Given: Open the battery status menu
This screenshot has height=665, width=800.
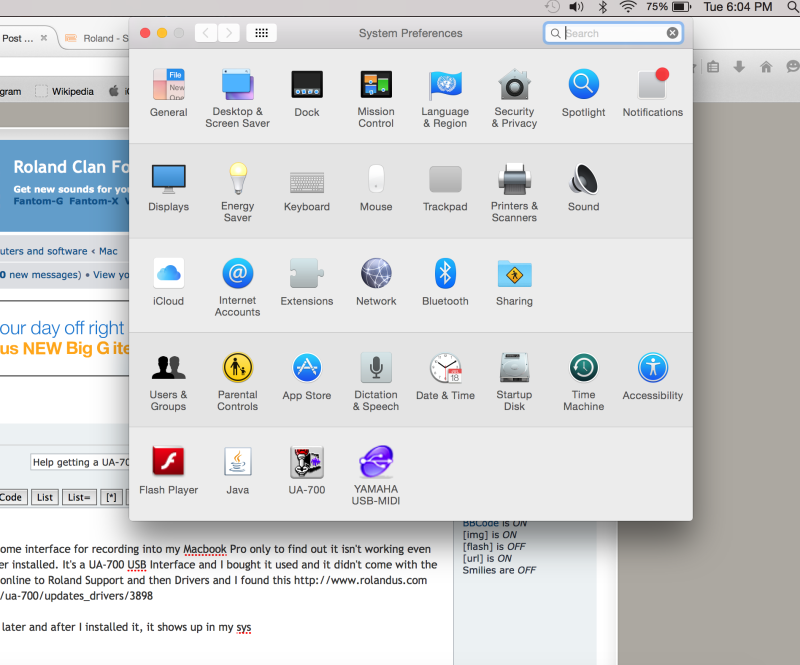Looking at the screenshot, I should (x=668, y=7).
